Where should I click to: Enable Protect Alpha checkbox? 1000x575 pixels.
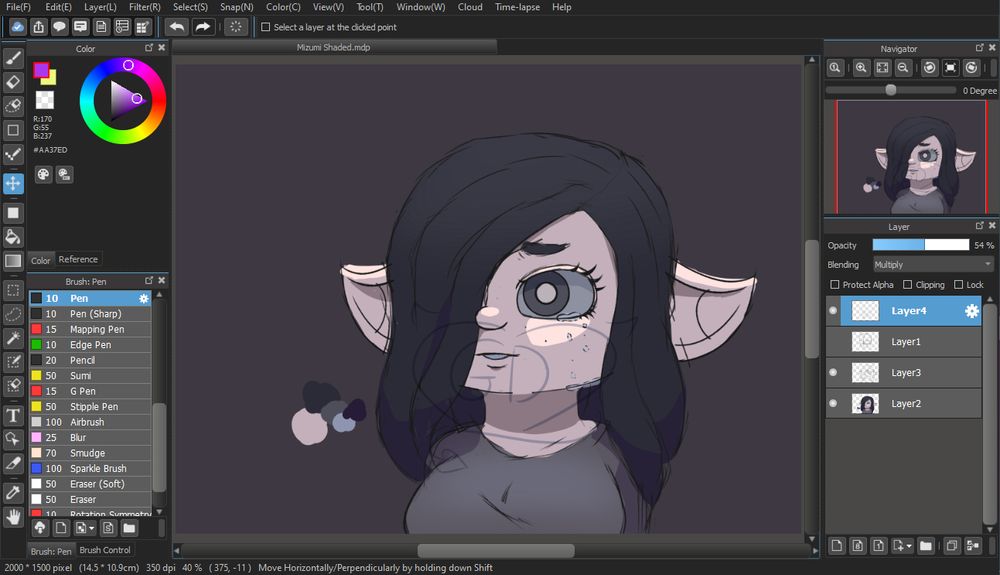coord(836,285)
